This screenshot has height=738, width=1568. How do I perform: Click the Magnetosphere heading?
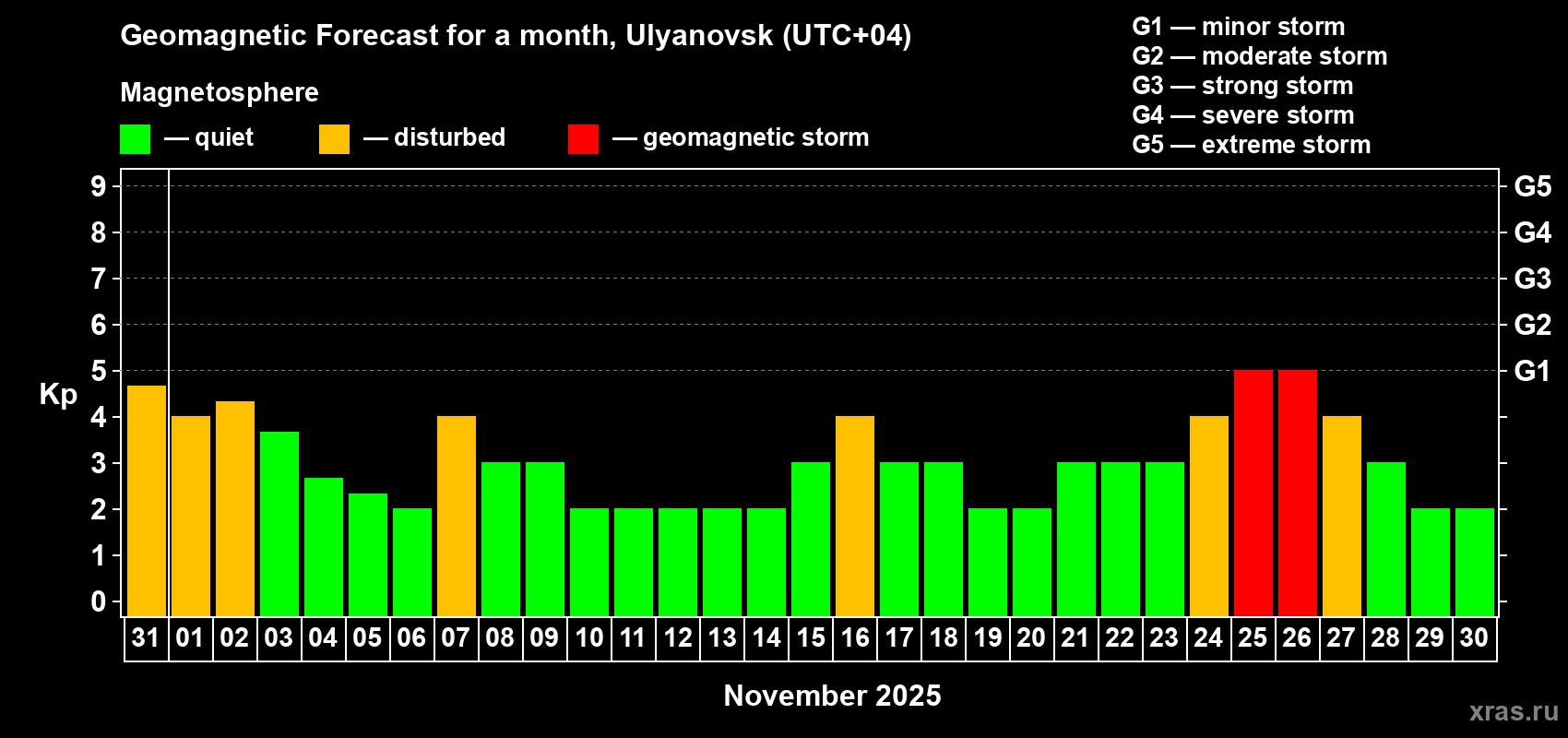(x=220, y=92)
